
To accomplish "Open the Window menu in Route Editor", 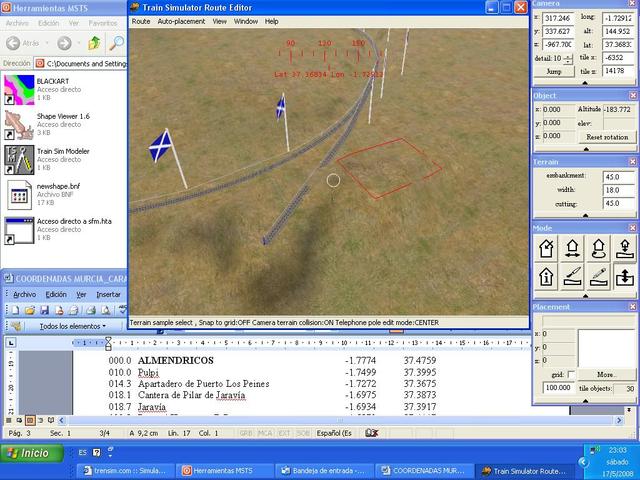I will pos(245,21).
